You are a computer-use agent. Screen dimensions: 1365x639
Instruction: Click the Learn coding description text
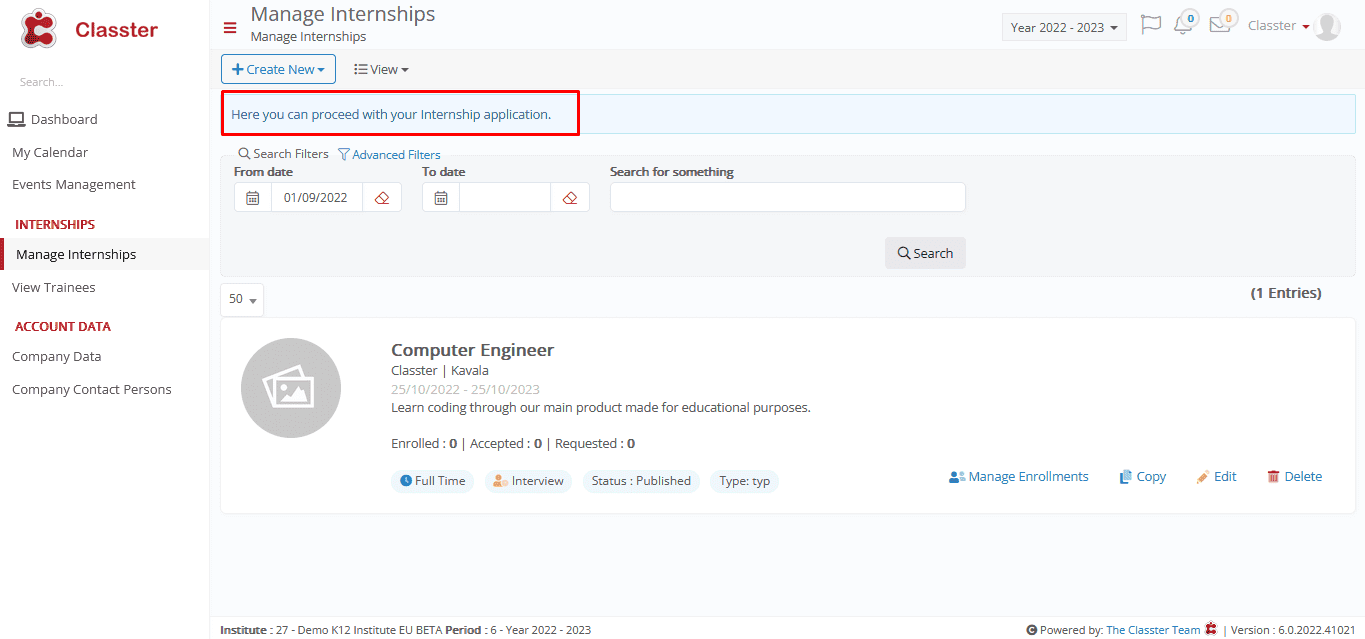coord(601,408)
